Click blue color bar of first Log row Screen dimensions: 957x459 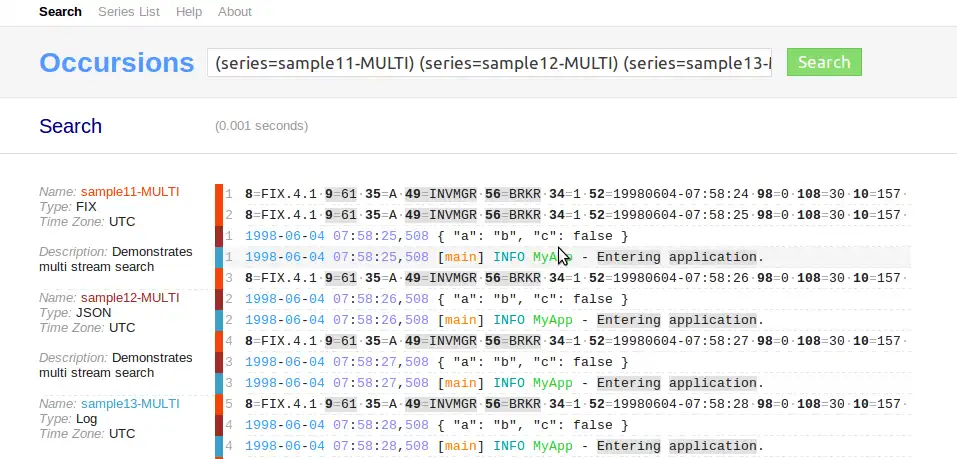click(x=219, y=257)
